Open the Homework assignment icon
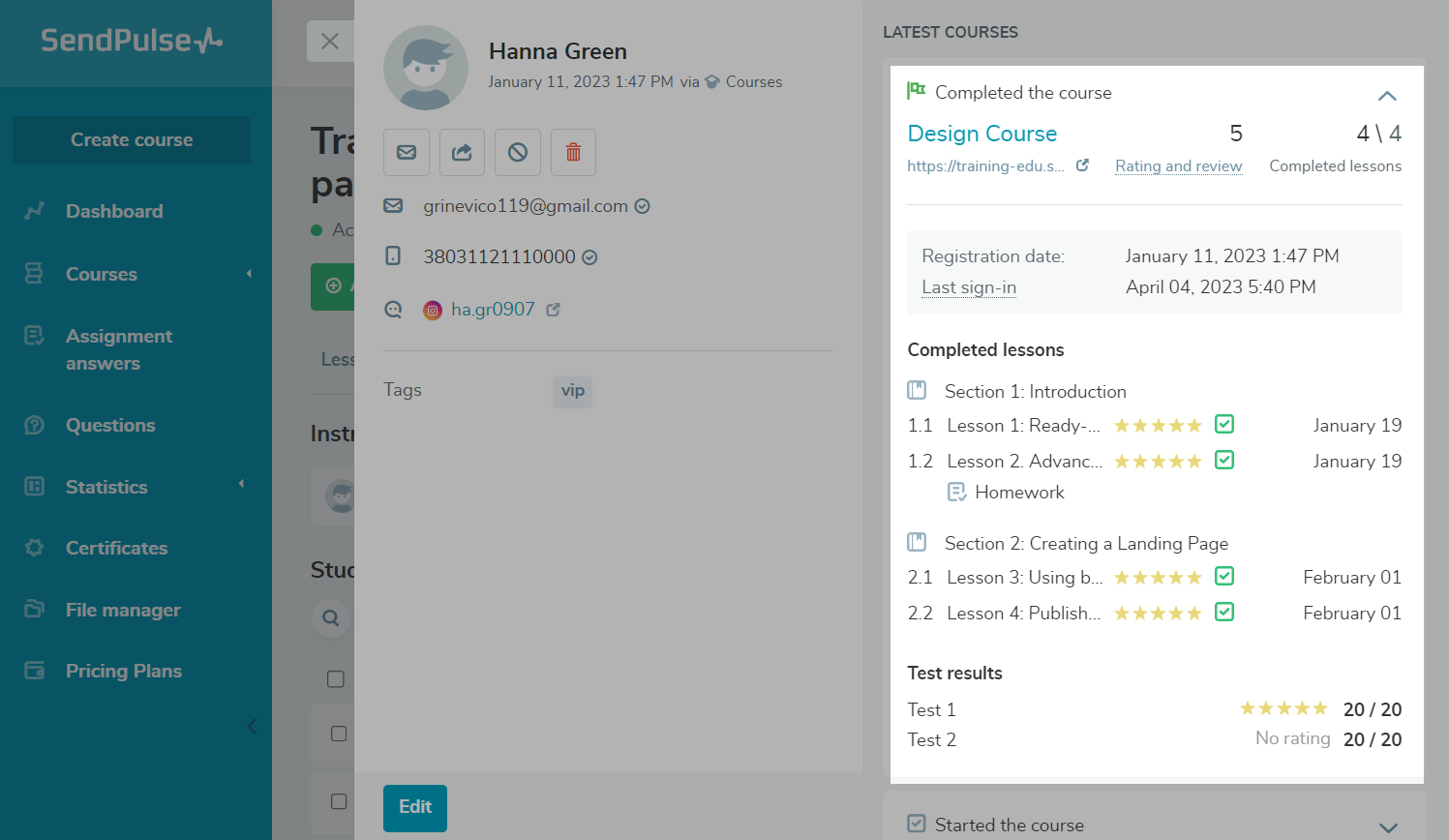Viewport: 1449px width, 840px height. coord(956,492)
